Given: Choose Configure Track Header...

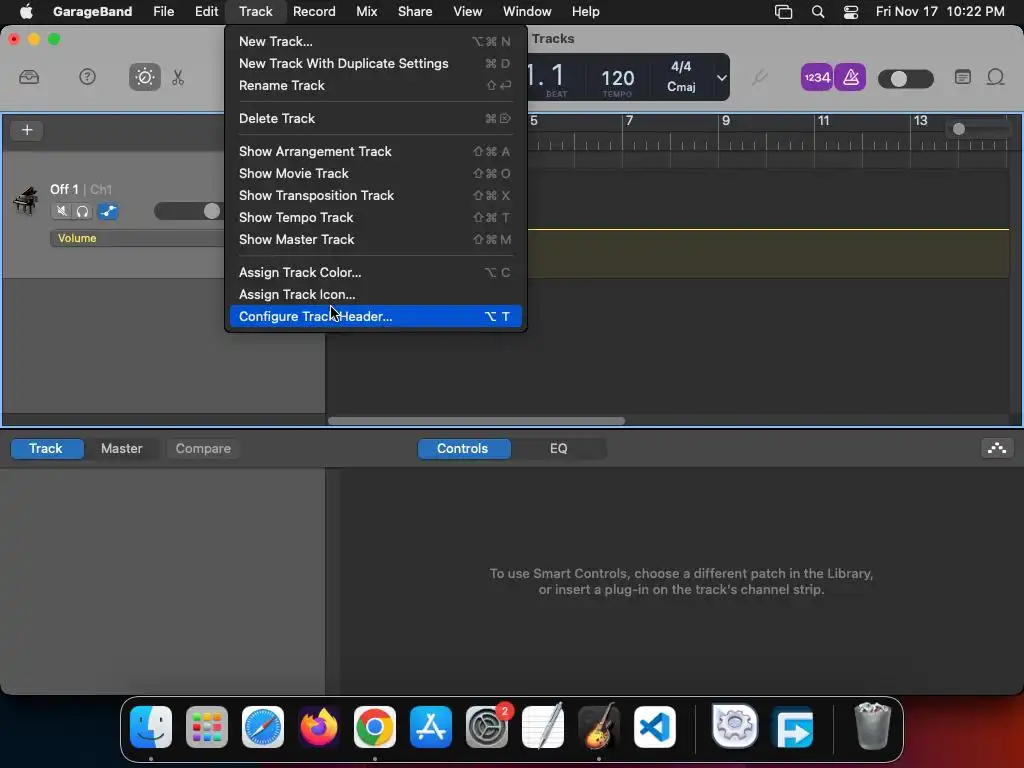Looking at the screenshot, I should pos(376,317).
